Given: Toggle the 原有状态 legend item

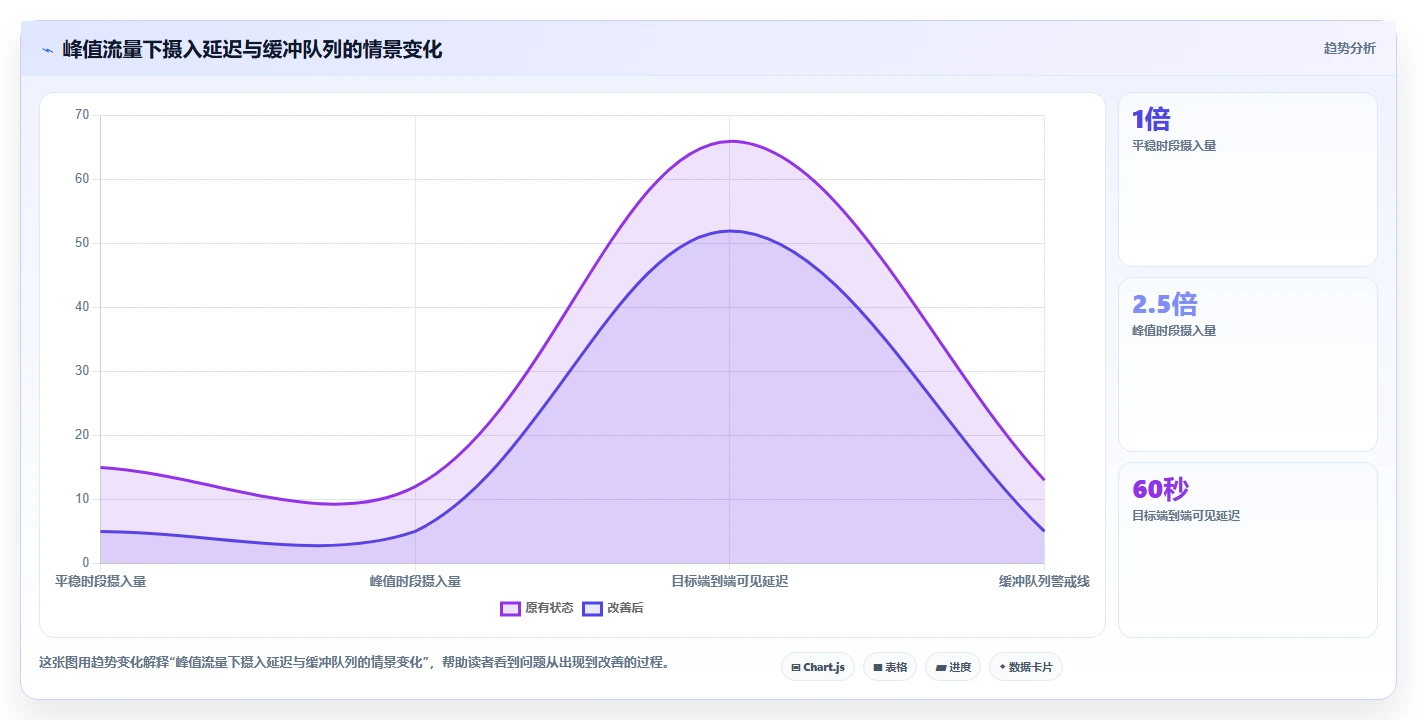Looking at the screenshot, I should pos(537,608).
